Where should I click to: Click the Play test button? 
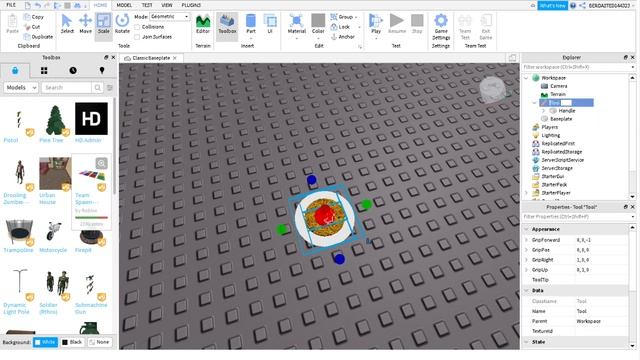coord(376,24)
